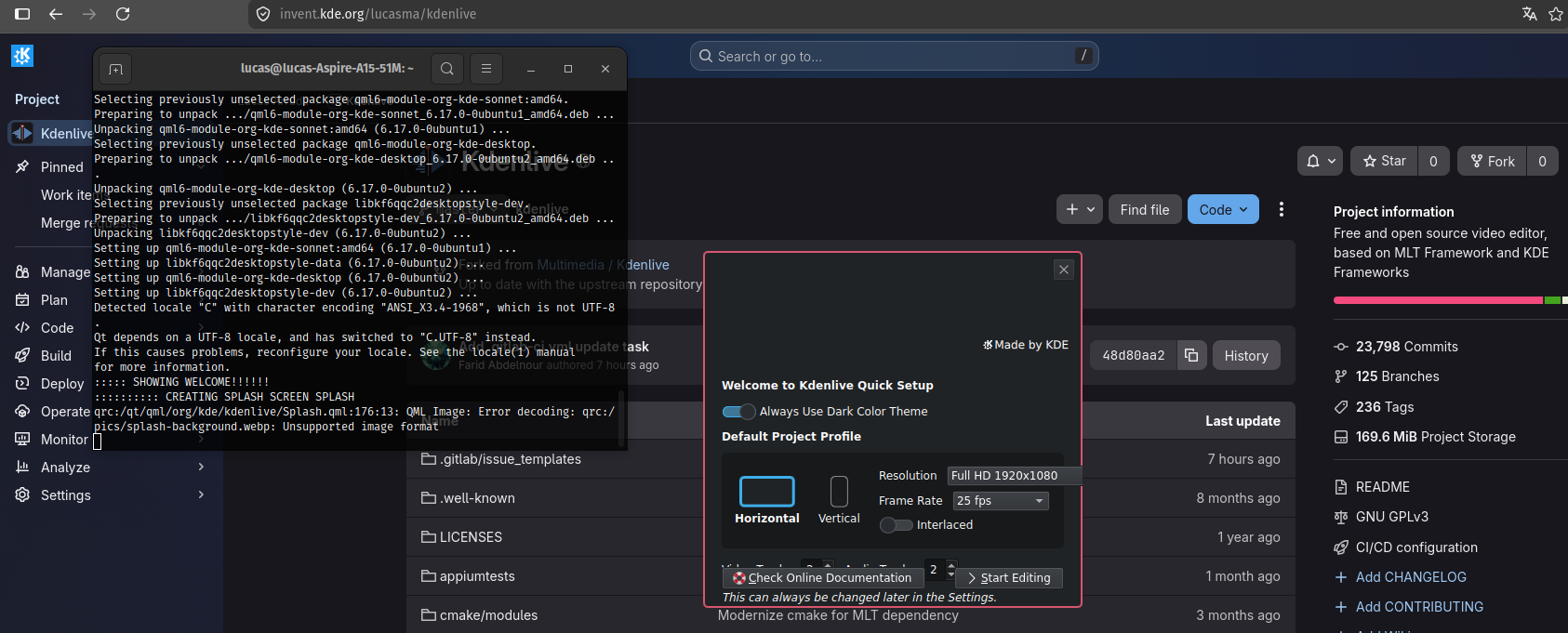Screen dimensions: 1568x633
Task: Reload the page in the browser
Action: [x=123, y=14]
